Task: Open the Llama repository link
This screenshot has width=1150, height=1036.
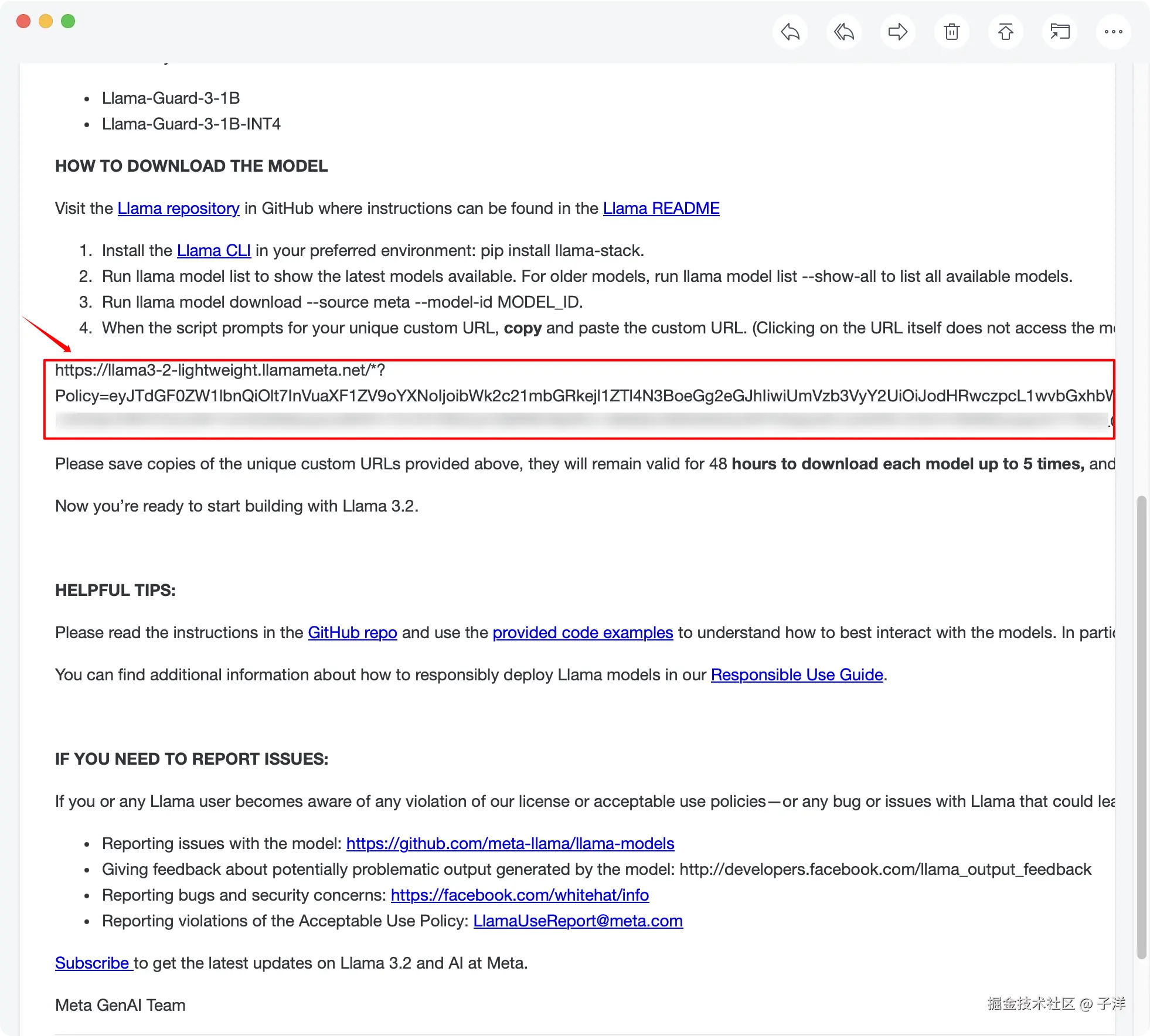Action: (x=178, y=209)
